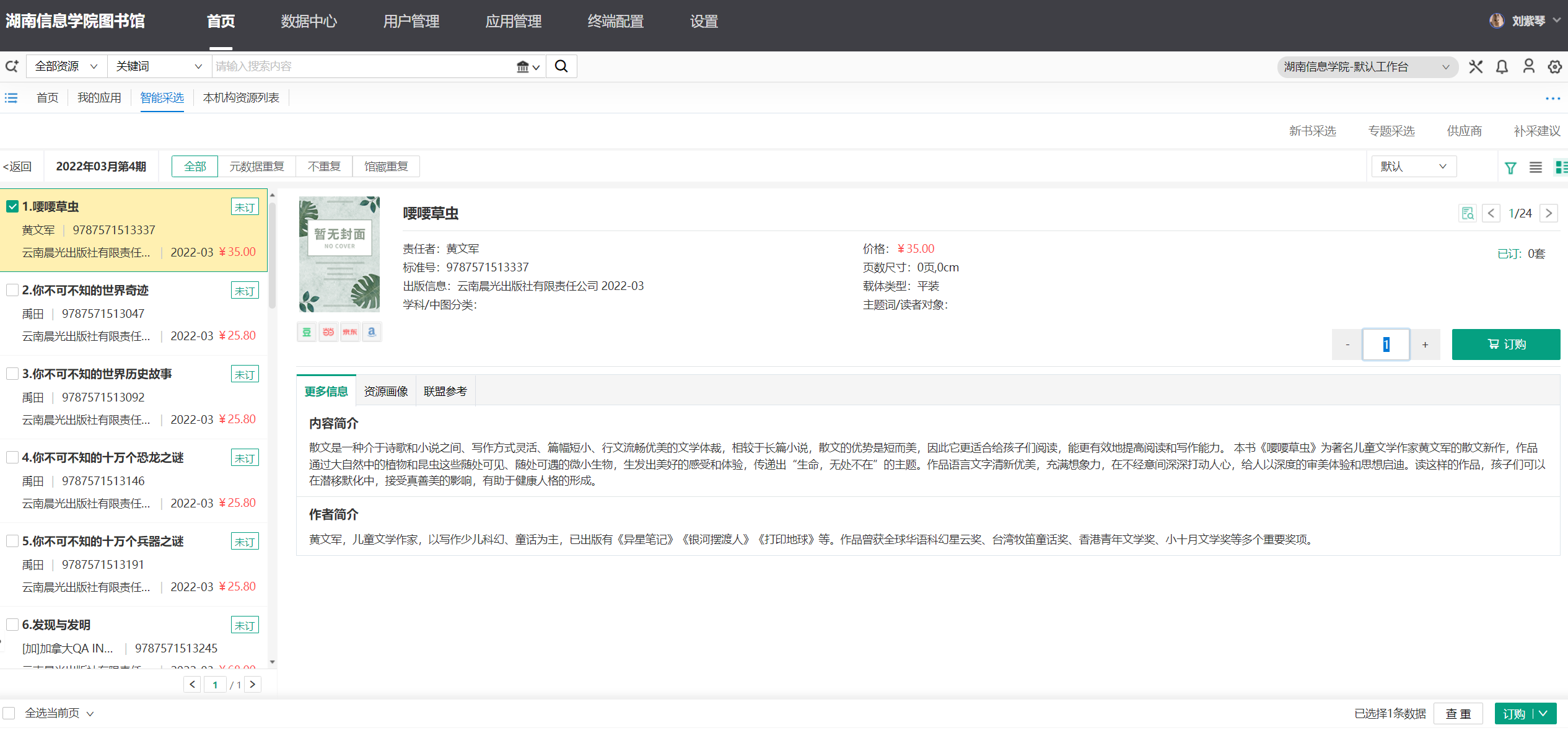Image resolution: width=1568 pixels, height=733 pixels.
Task: Open the notification bell icon
Action: point(1502,66)
